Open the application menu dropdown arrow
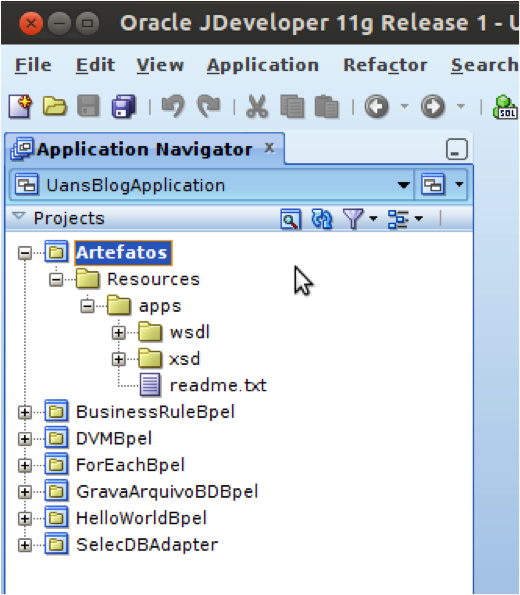Screen dimensions: 520x595 pyautogui.click(x=459, y=184)
